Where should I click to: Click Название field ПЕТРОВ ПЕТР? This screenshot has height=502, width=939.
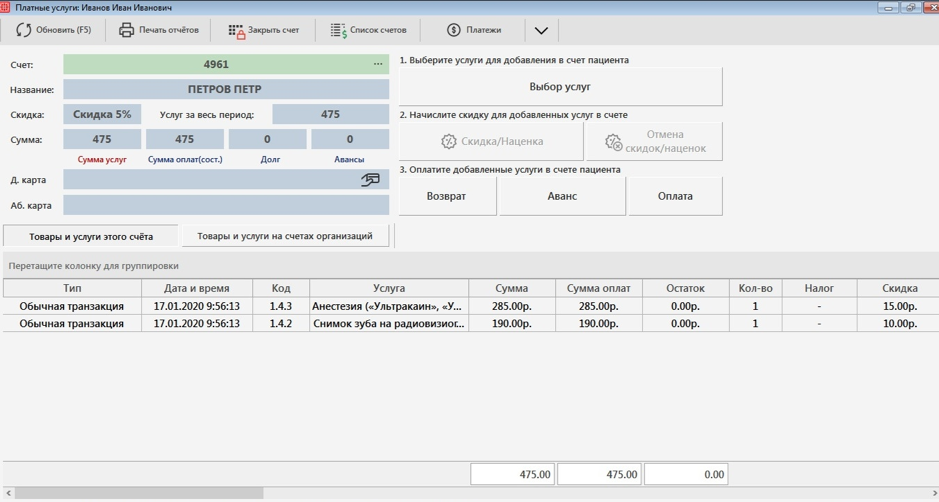pyautogui.click(x=226, y=89)
